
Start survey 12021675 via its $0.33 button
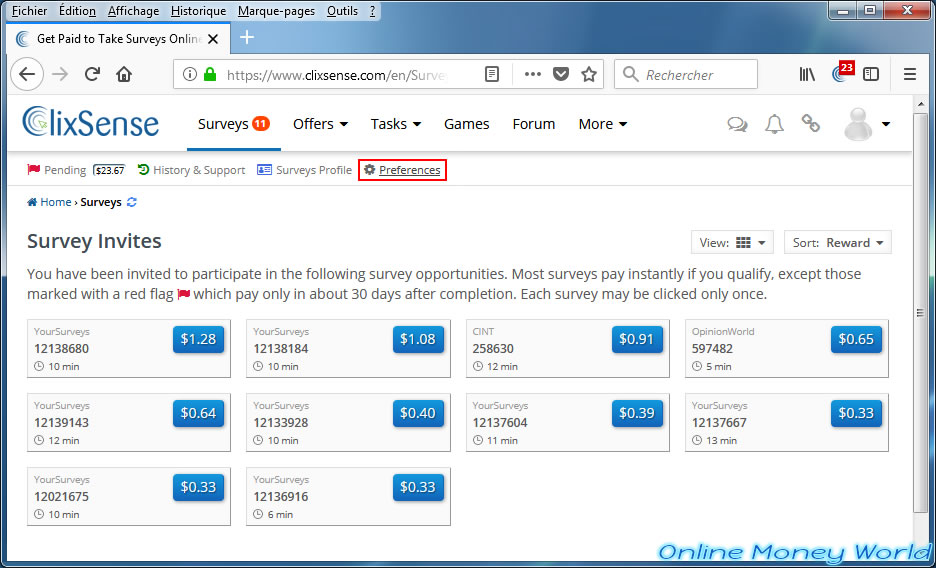click(198, 487)
